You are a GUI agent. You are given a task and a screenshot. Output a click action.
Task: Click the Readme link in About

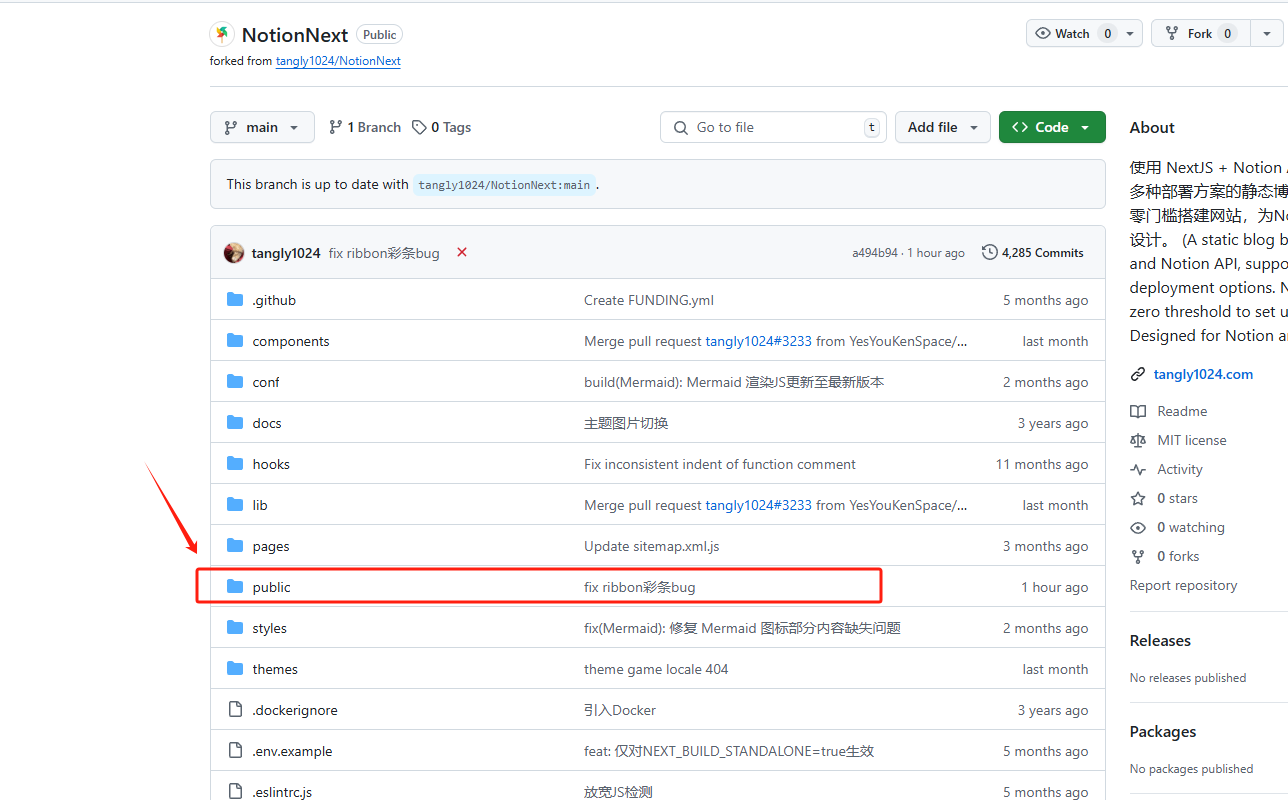click(x=1182, y=411)
